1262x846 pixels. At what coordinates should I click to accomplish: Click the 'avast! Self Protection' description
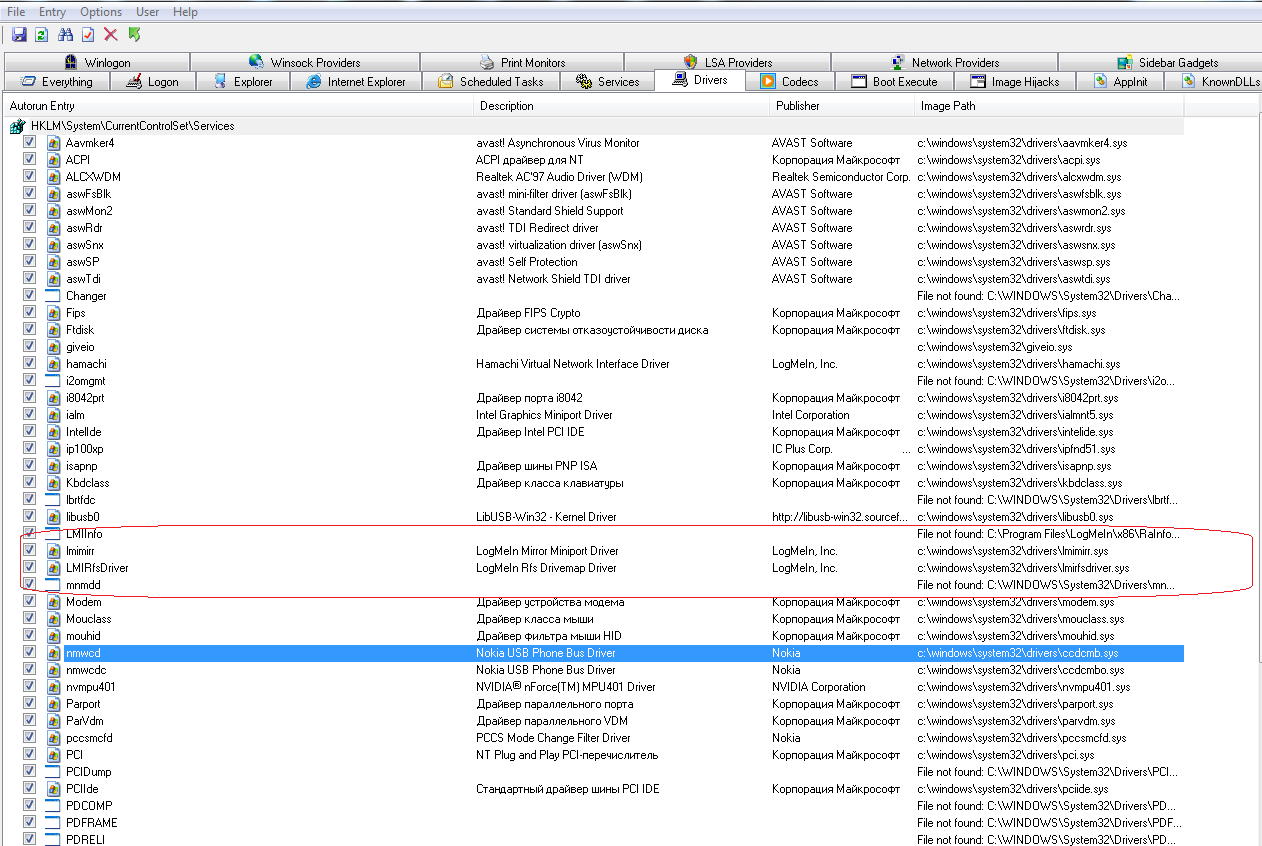click(x=527, y=262)
